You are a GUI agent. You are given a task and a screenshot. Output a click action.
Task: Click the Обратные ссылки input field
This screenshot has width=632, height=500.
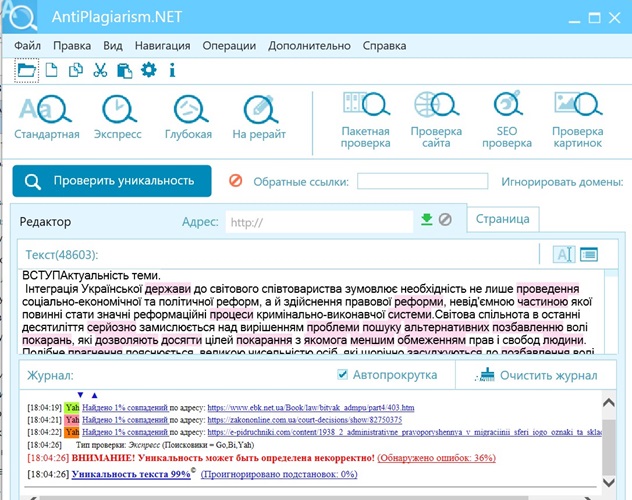click(x=422, y=181)
